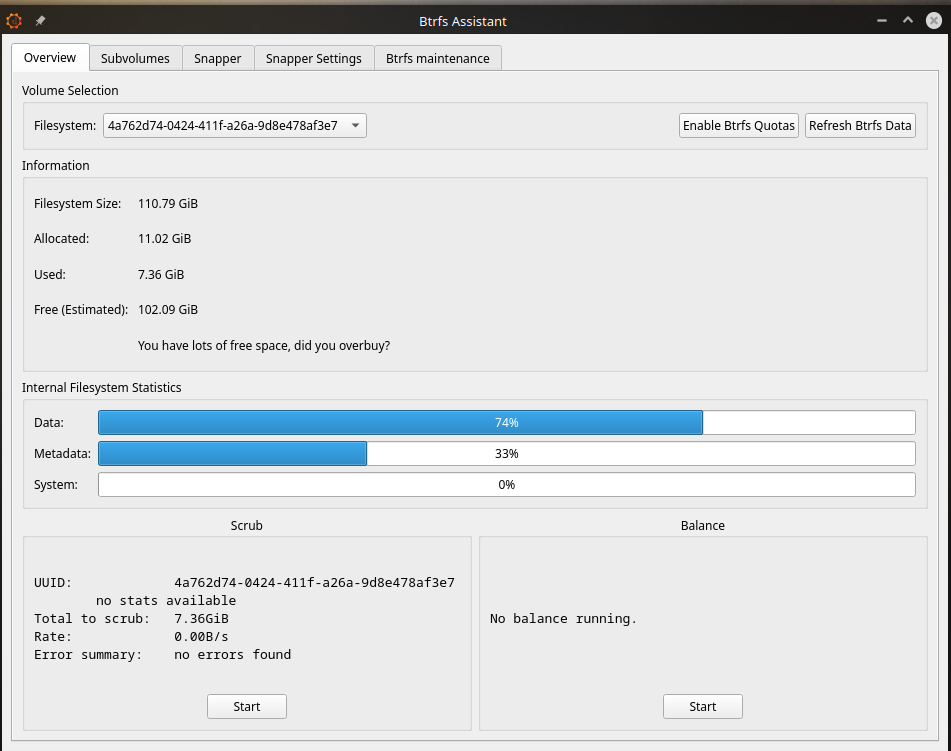Click the 'No balance running' status text
Screen dimensions: 951x751
(563, 619)
